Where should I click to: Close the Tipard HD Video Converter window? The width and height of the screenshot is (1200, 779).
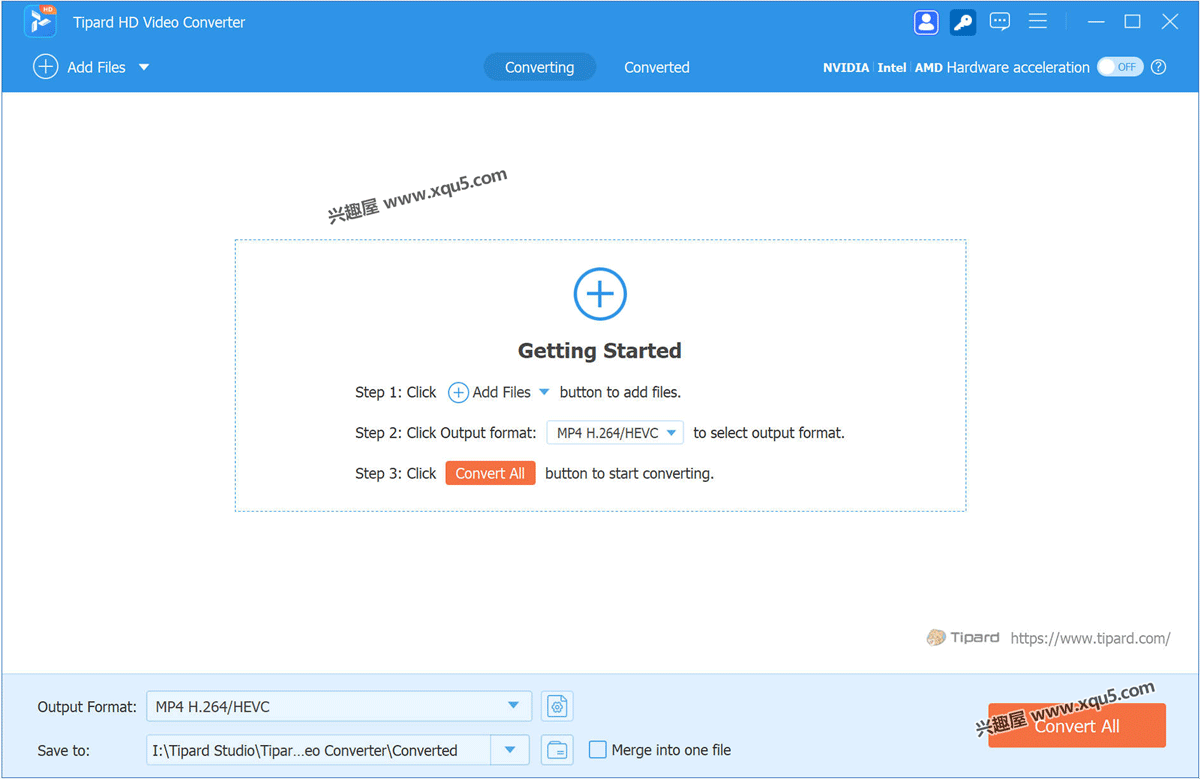point(1169,22)
